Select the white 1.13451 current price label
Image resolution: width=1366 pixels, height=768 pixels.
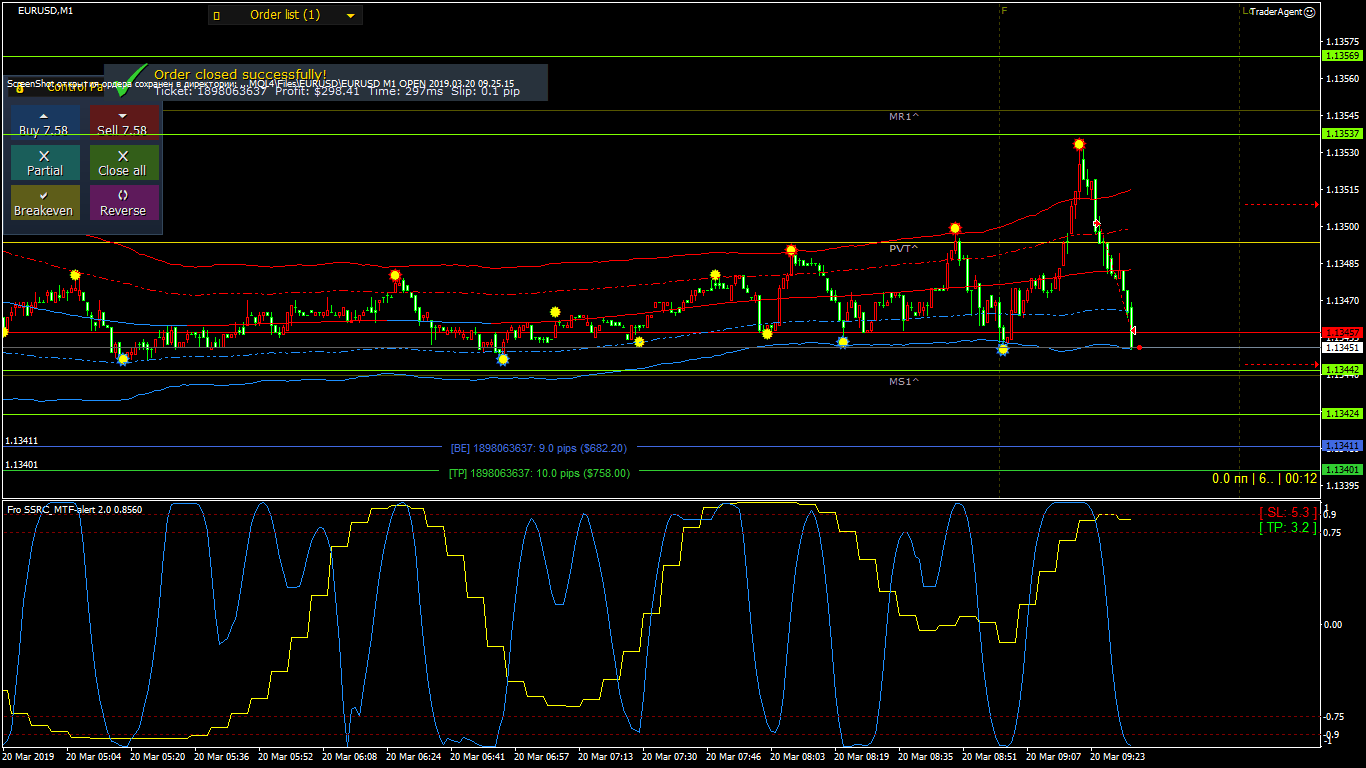[x=1343, y=347]
